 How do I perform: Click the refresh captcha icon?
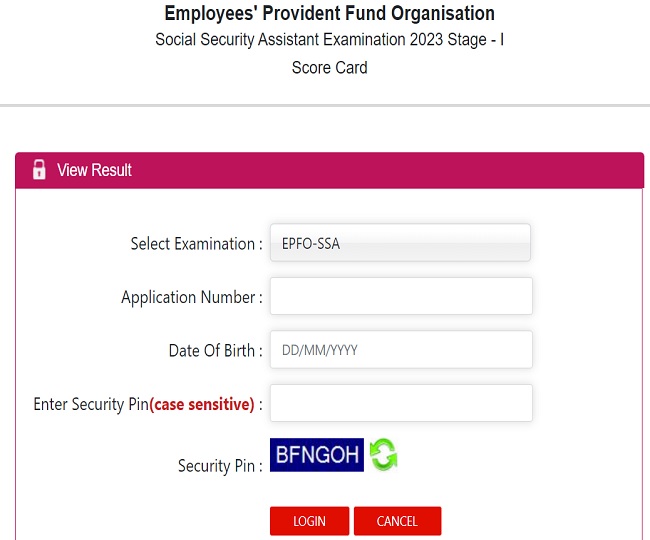click(x=383, y=455)
